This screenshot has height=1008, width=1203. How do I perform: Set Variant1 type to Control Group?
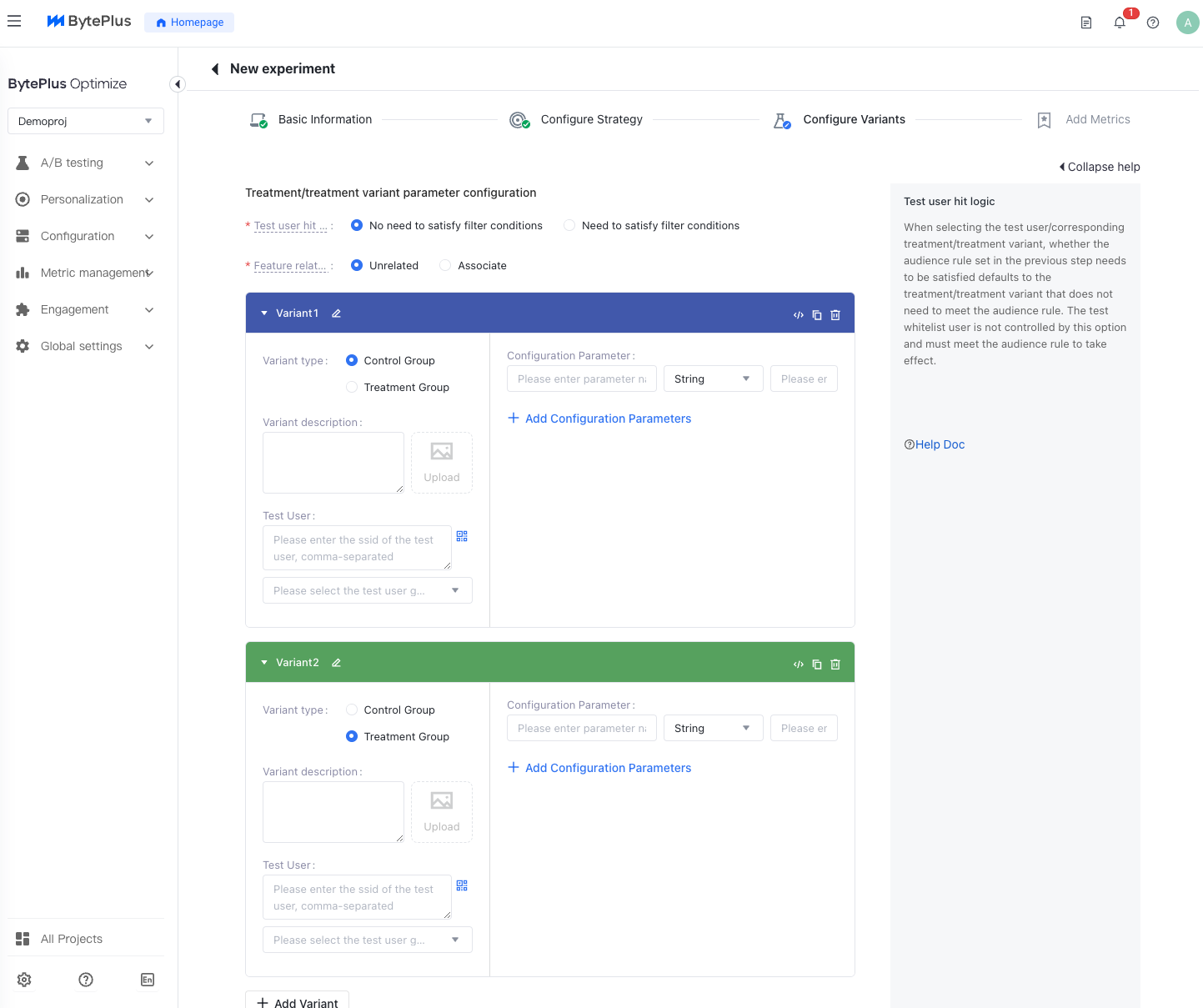[352, 360]
